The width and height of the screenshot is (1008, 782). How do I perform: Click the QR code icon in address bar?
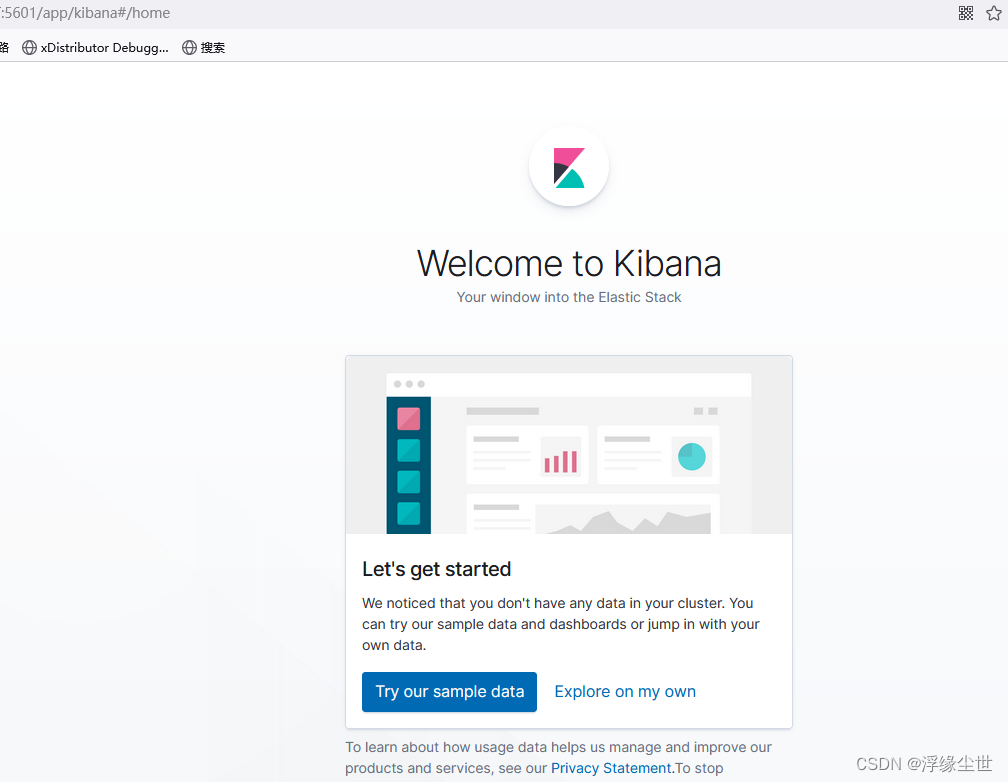click(x=966, y=13)
